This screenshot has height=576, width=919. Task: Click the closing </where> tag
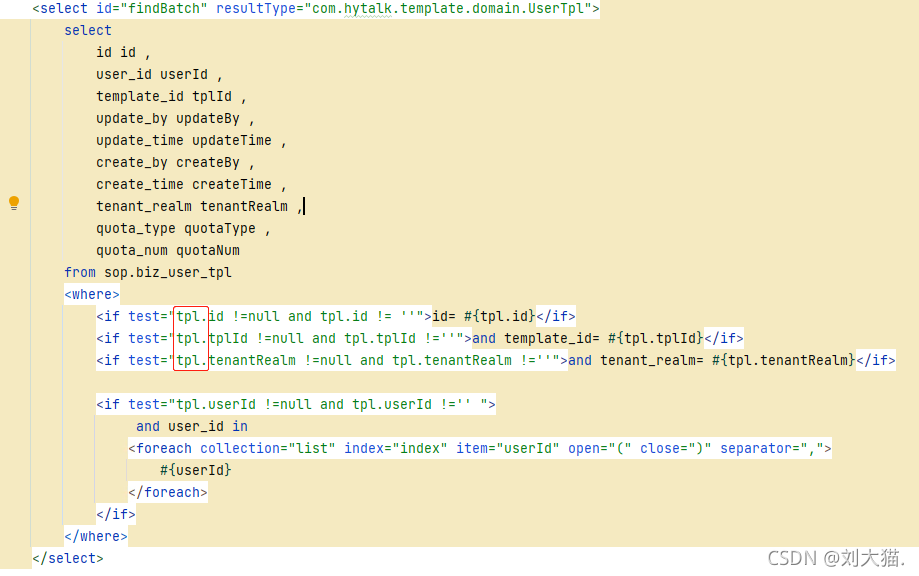coord(96,536)
